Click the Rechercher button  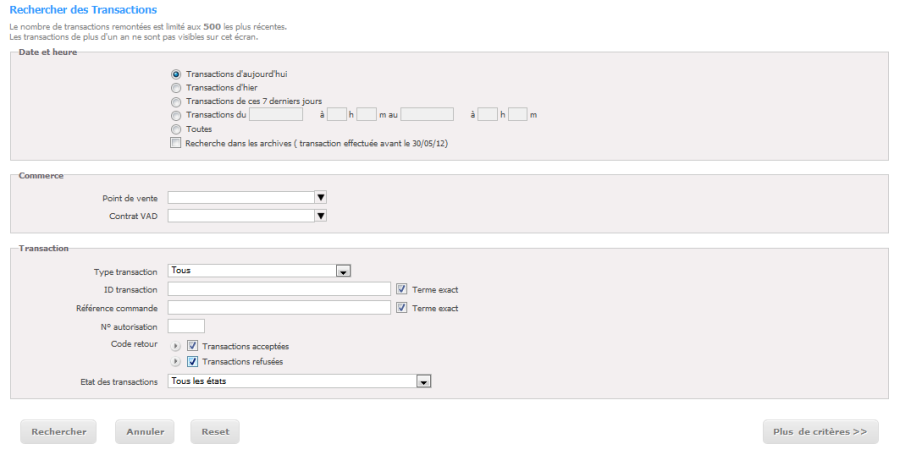(59, 431)
